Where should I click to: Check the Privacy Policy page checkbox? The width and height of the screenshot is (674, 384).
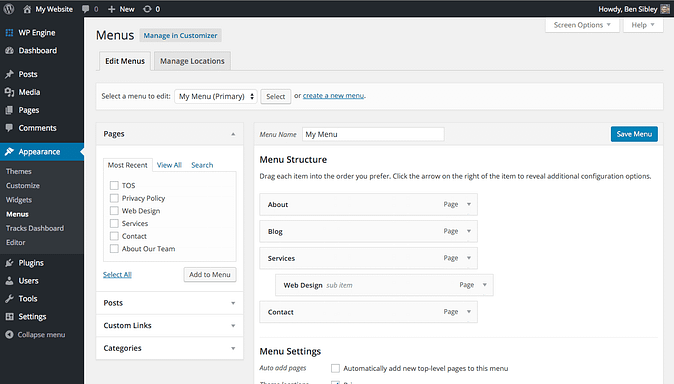click(x=114, y=198)
